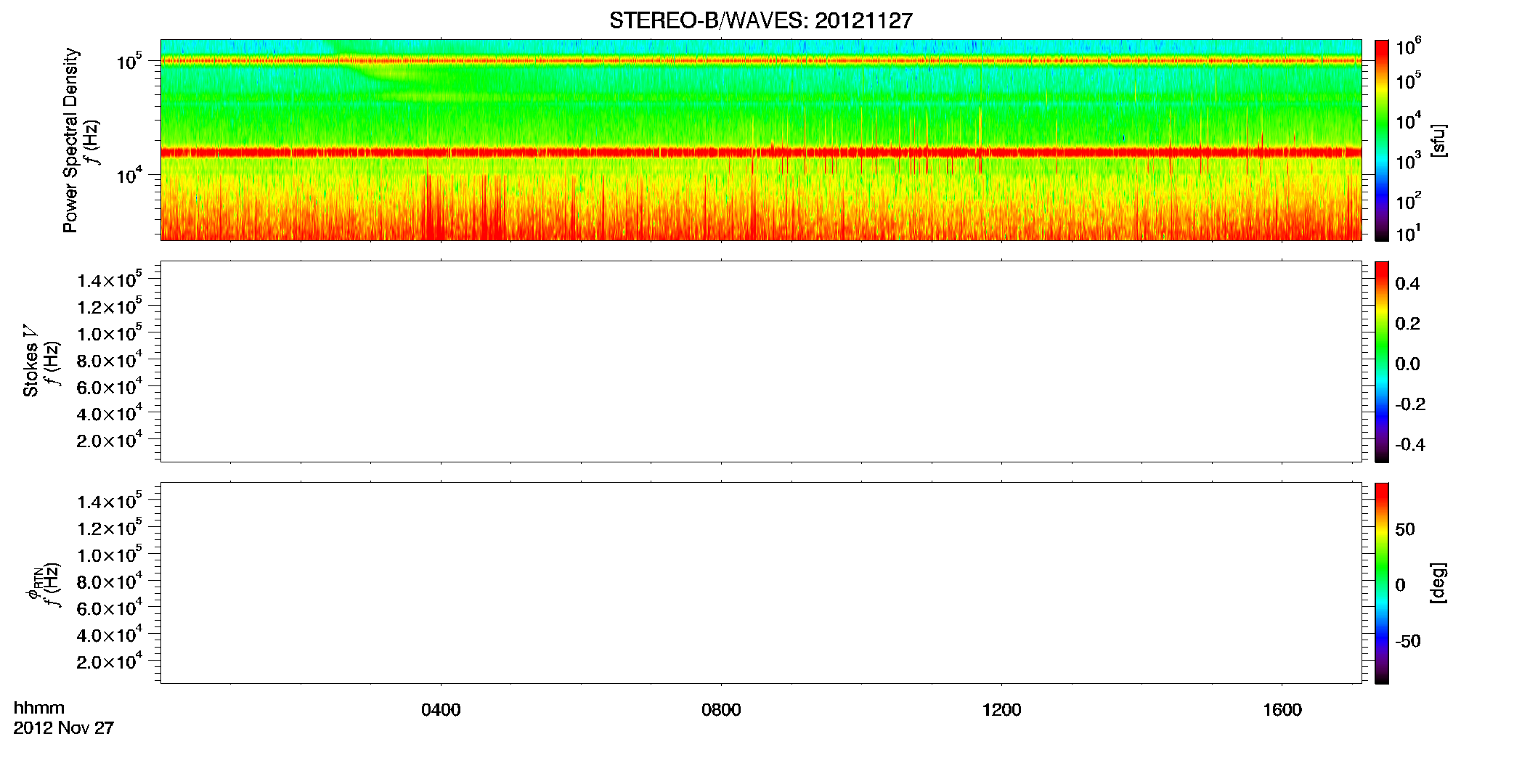Click the Stokes V colorbar
The height and width of the screenshot is (784, 1522).
pyautogui.click(x=1381, y=362)
